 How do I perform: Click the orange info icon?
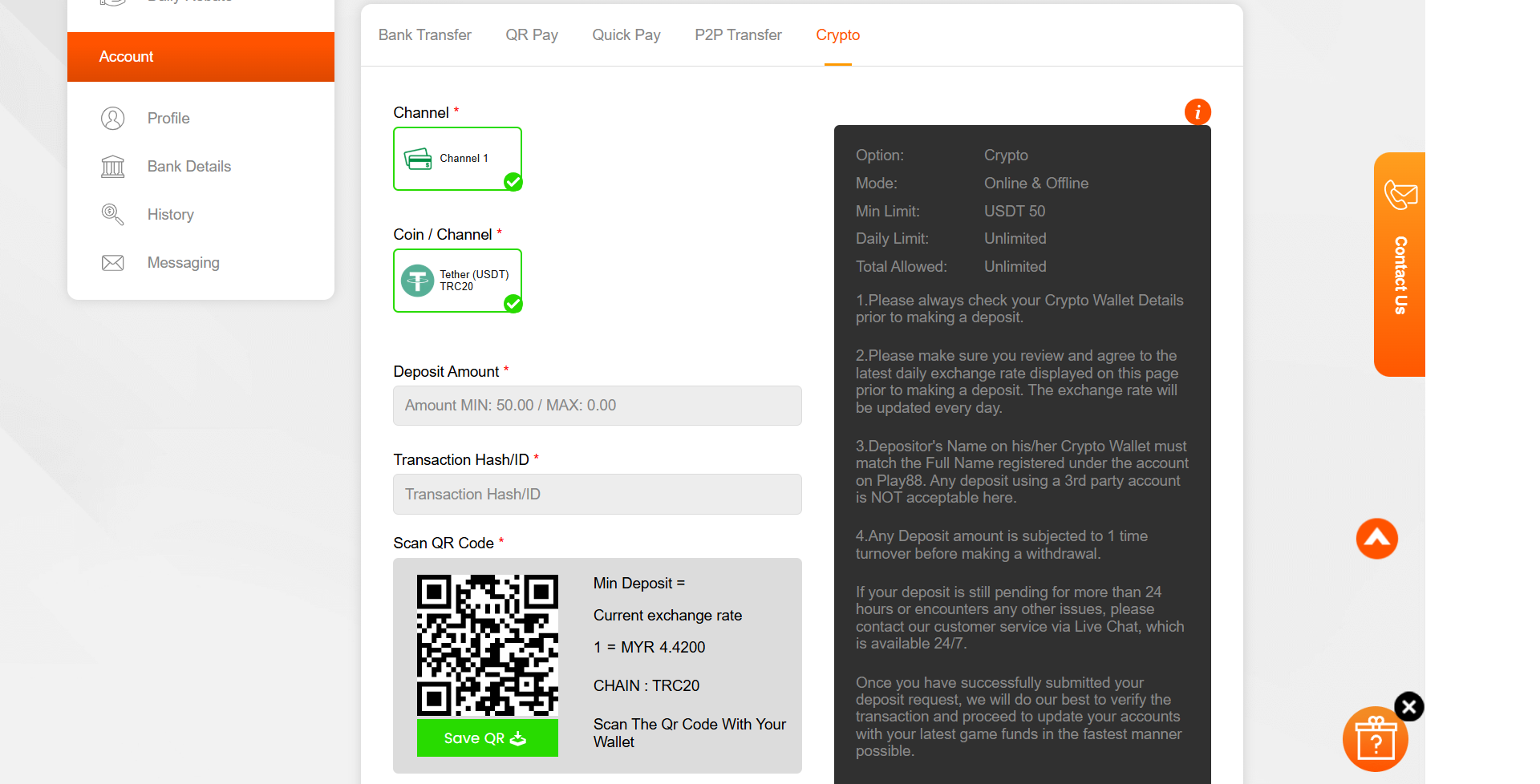point(1198,112)
